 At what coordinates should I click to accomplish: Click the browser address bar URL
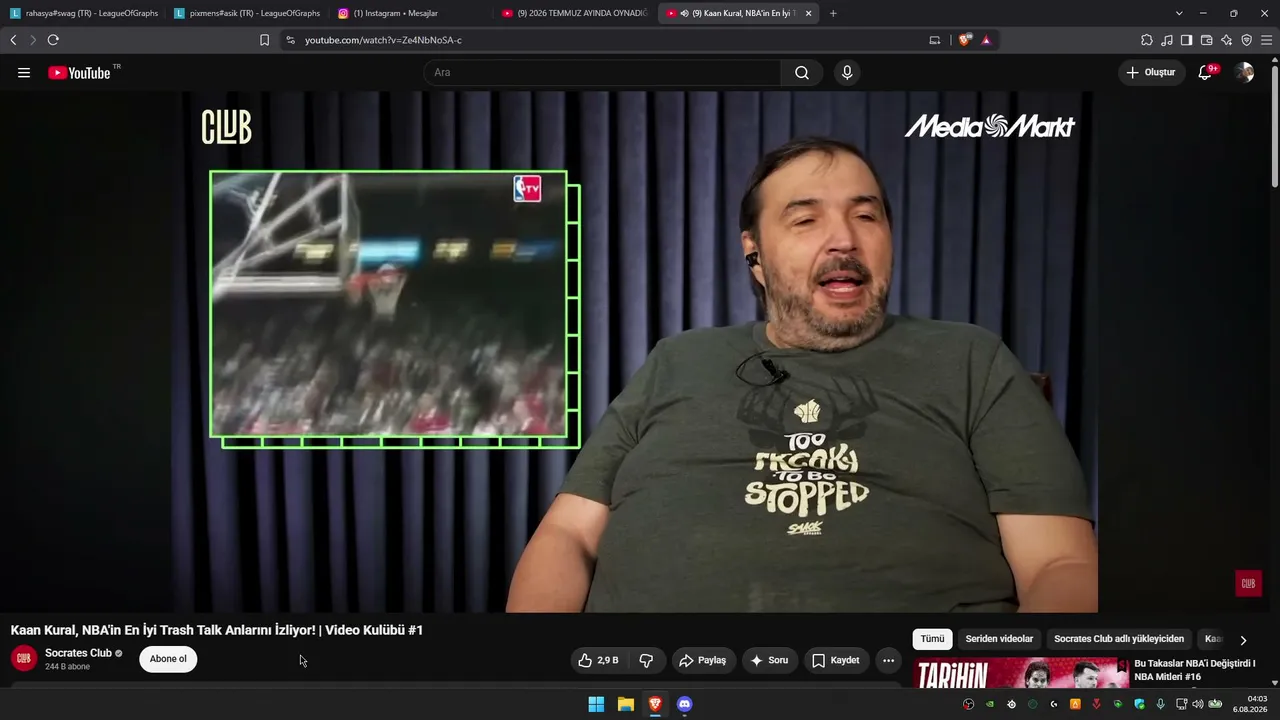[x=383, y=40]
